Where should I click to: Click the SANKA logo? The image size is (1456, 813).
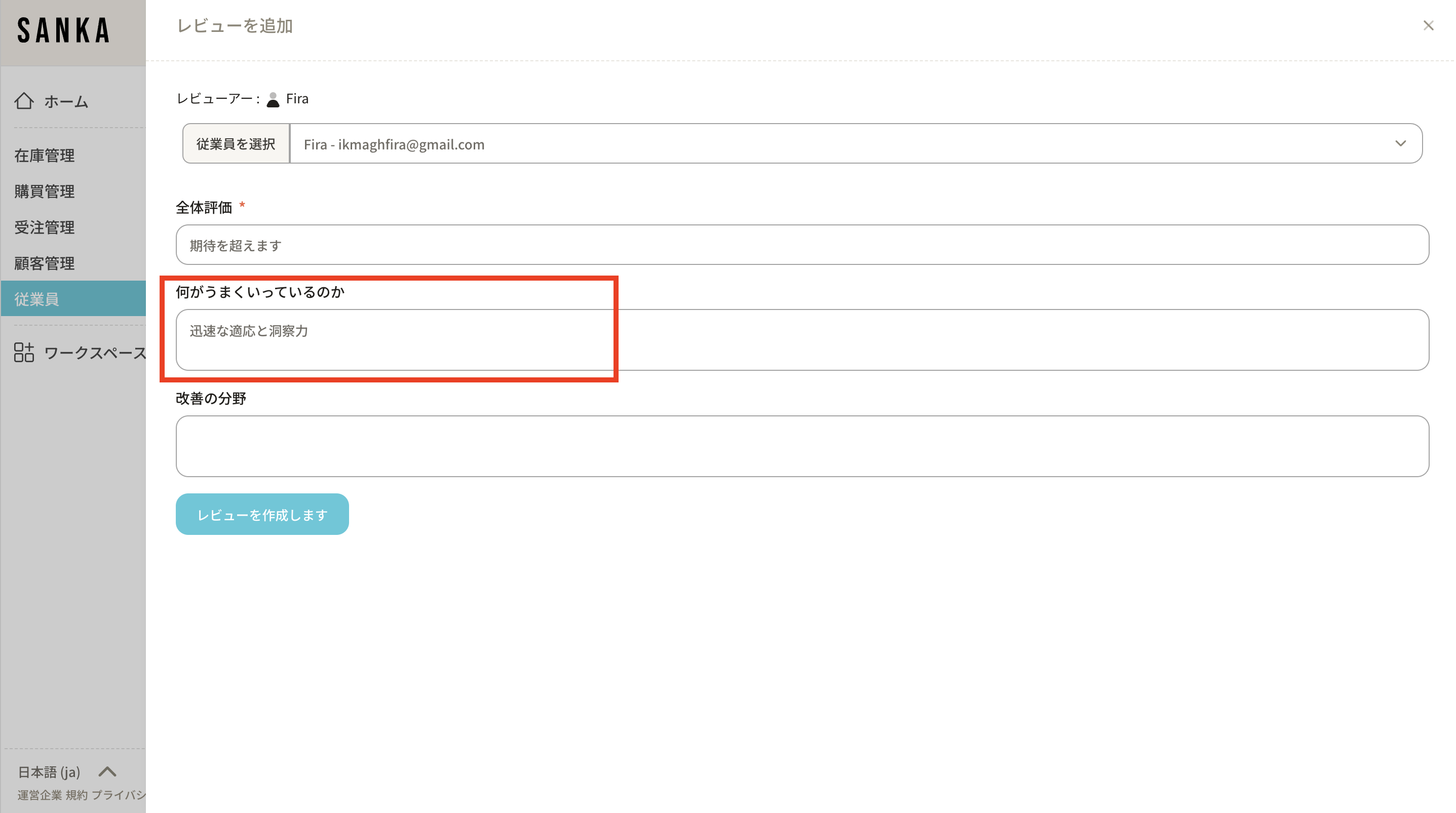[x=63, y=30]
